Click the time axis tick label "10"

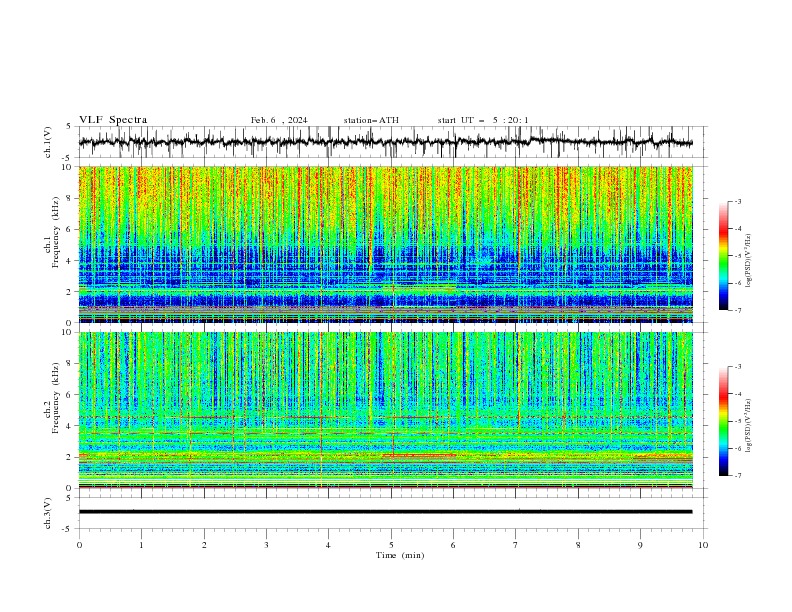(703, 545)
